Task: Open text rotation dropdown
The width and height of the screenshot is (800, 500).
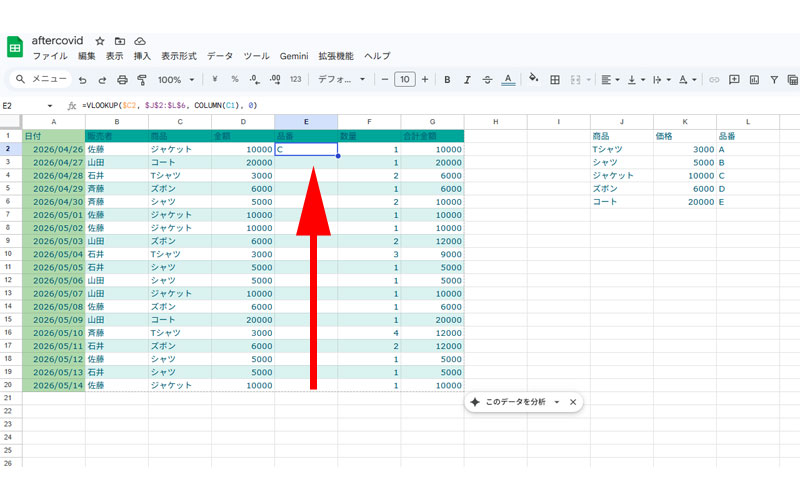Action: (x=687, y=80)
